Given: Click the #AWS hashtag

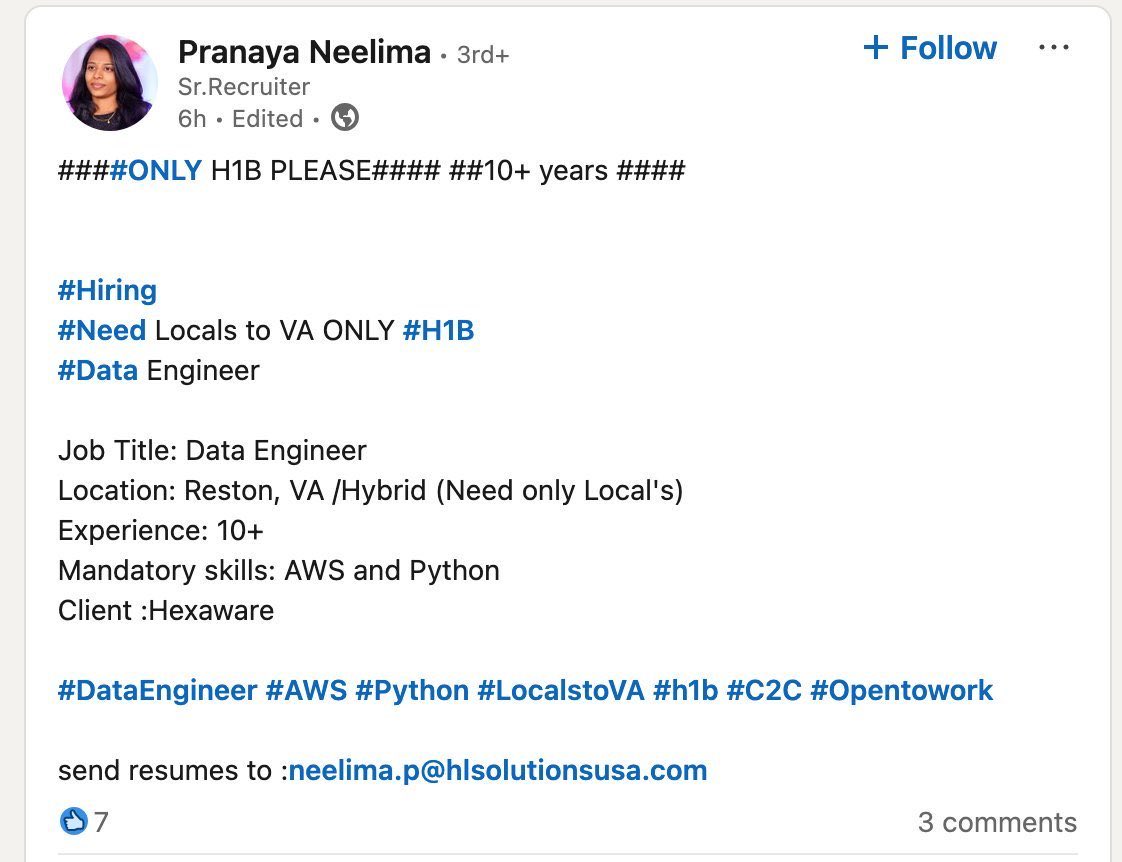Looking at the screenshot, I should pyautogui.click(x=306, y=690).
